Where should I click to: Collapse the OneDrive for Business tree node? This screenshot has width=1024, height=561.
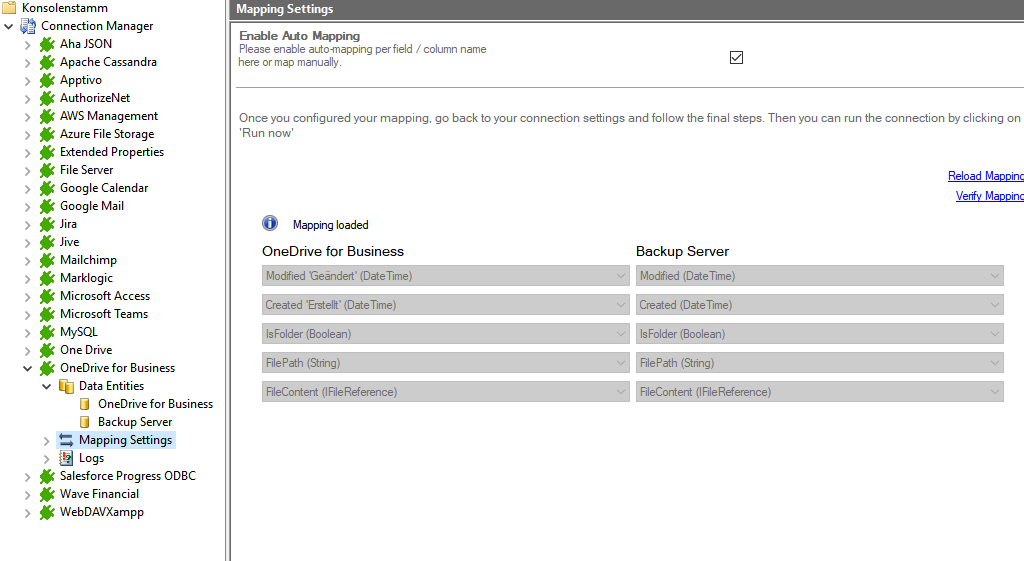(x=27, y=368)
